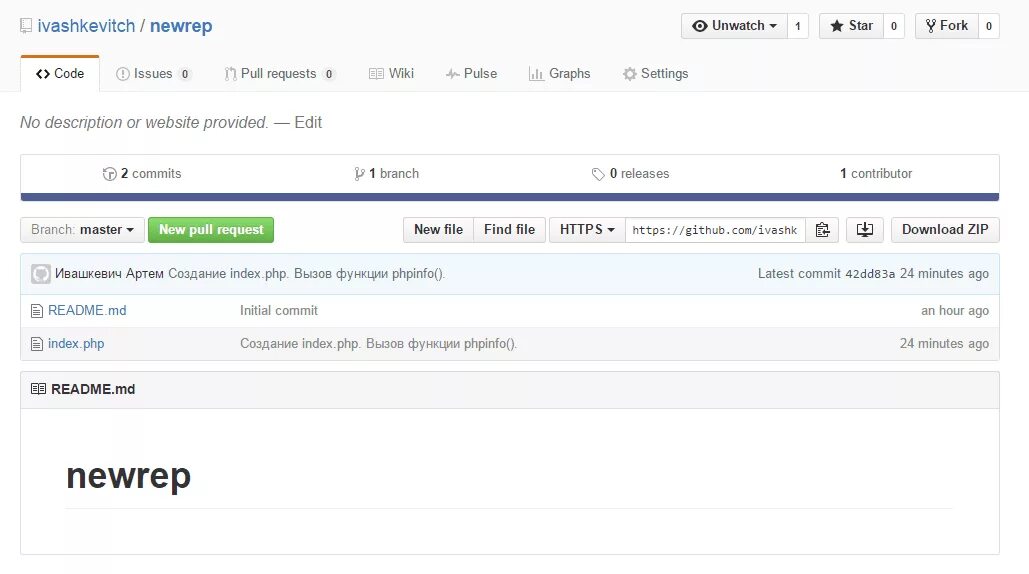This screenshot has width=1029, height=574.
Task: Switch to the Code tab
Action: 60,73
